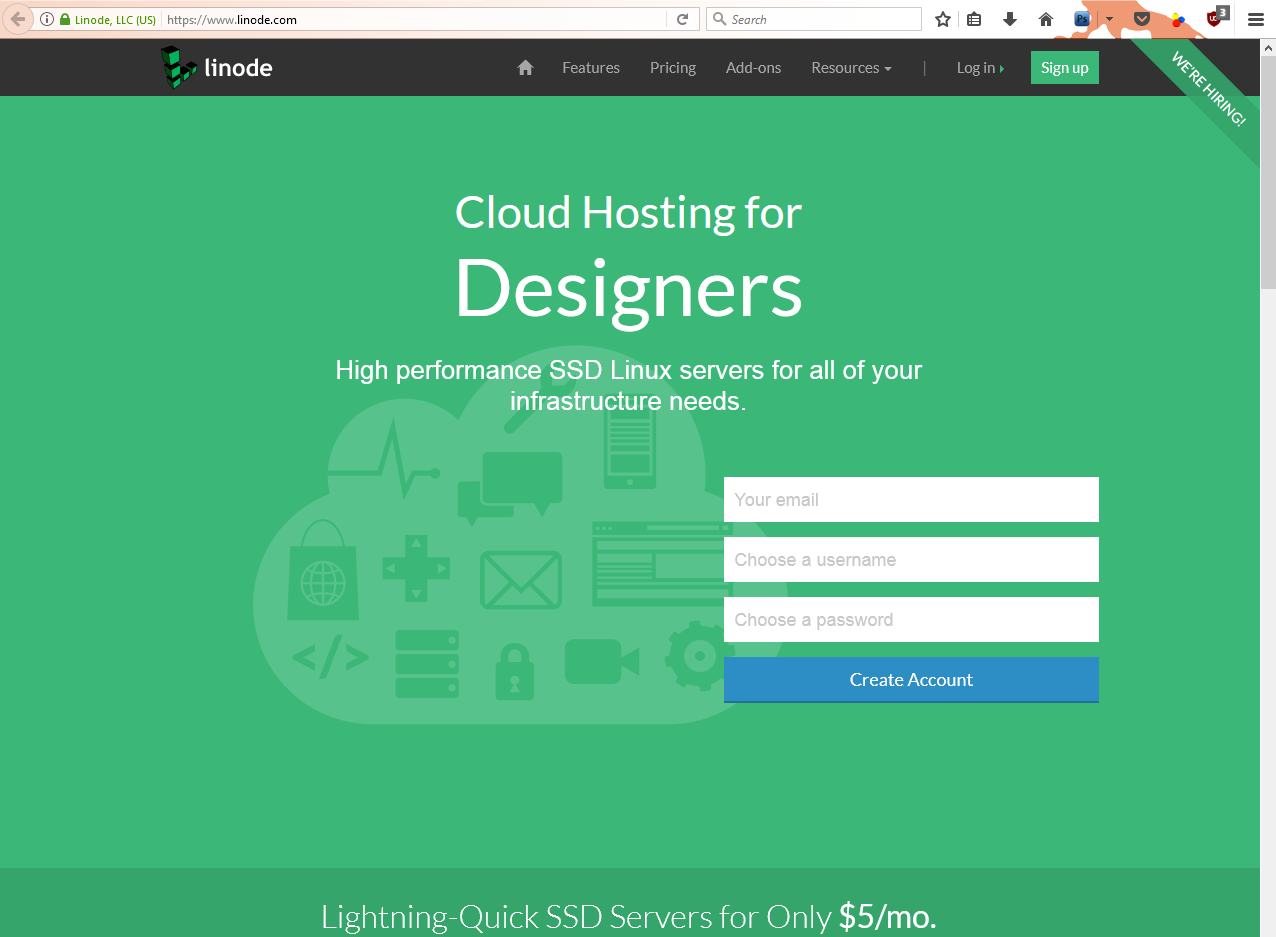The image size is (1276, 937).
Task: Click the search magnifier icon in browser bar
Action: pyautogui.click(x=720, y=19)
